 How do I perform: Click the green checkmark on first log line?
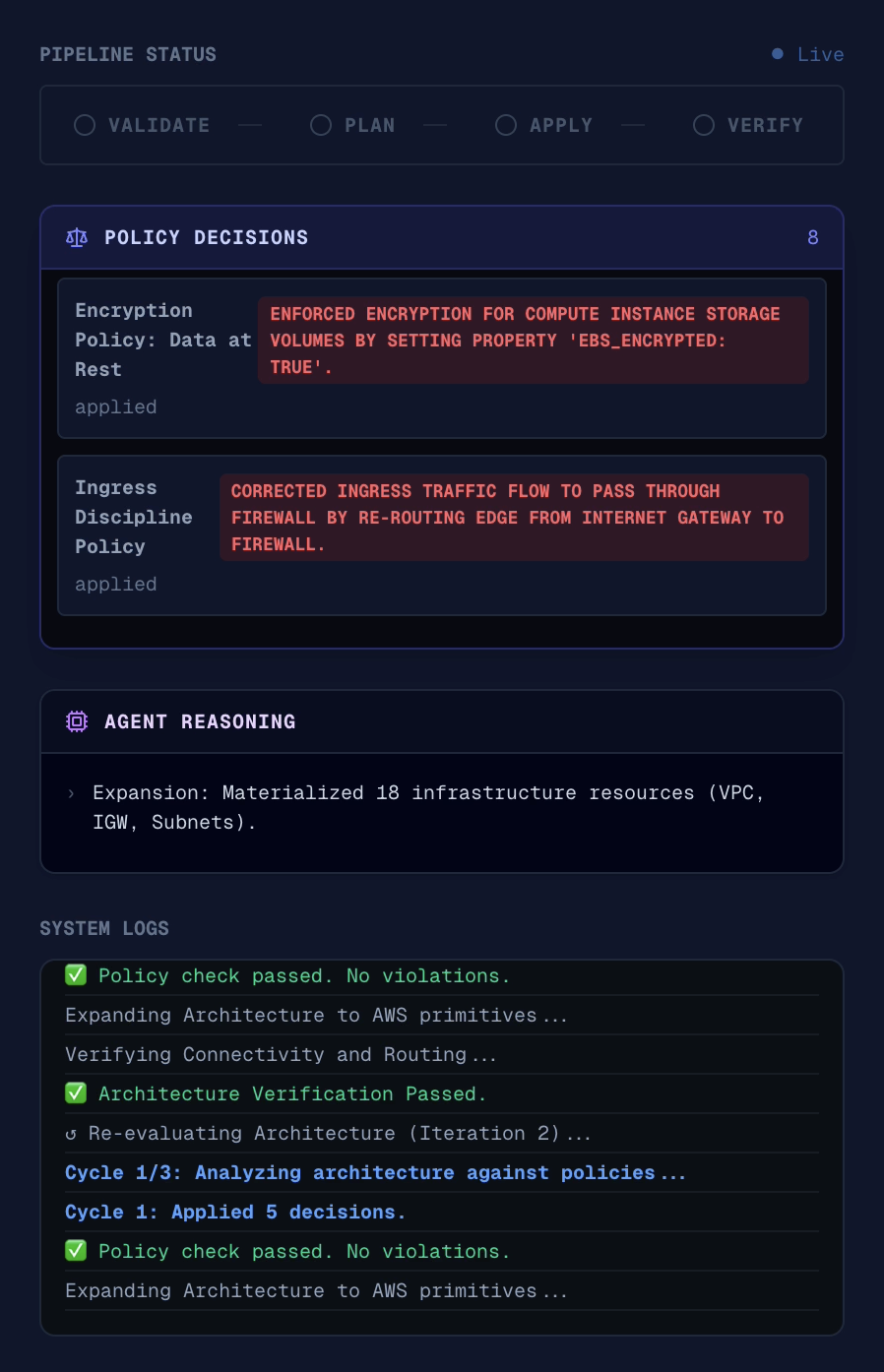[x=76, y=975]
